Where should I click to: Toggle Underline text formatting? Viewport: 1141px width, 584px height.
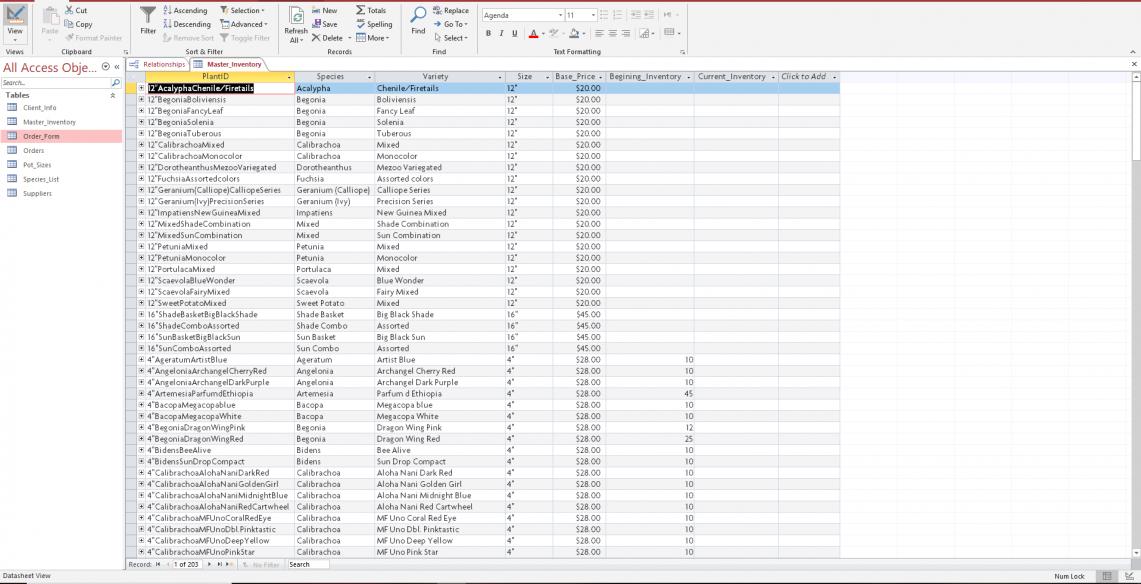click(x=516, y=32)
